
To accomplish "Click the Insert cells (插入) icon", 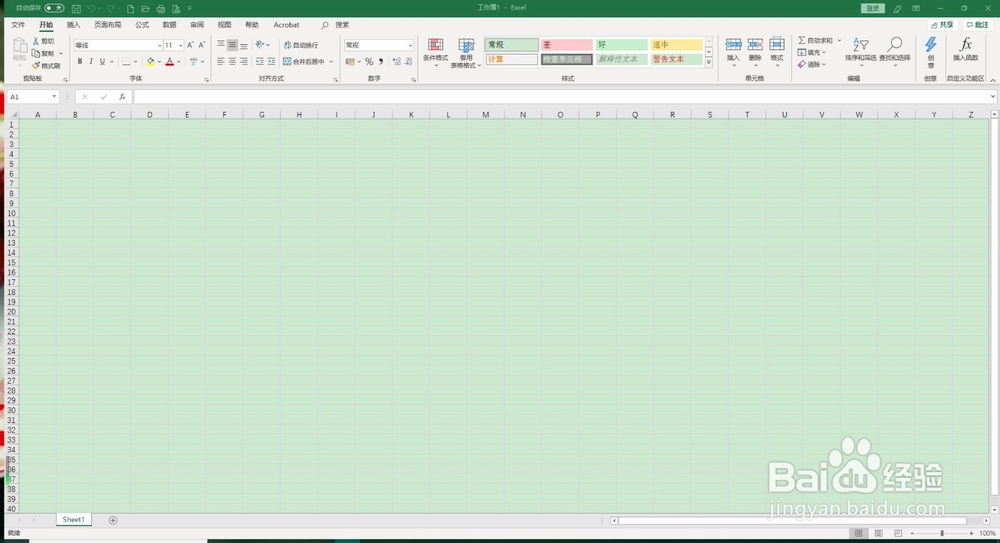I will [x=733, y=45].
